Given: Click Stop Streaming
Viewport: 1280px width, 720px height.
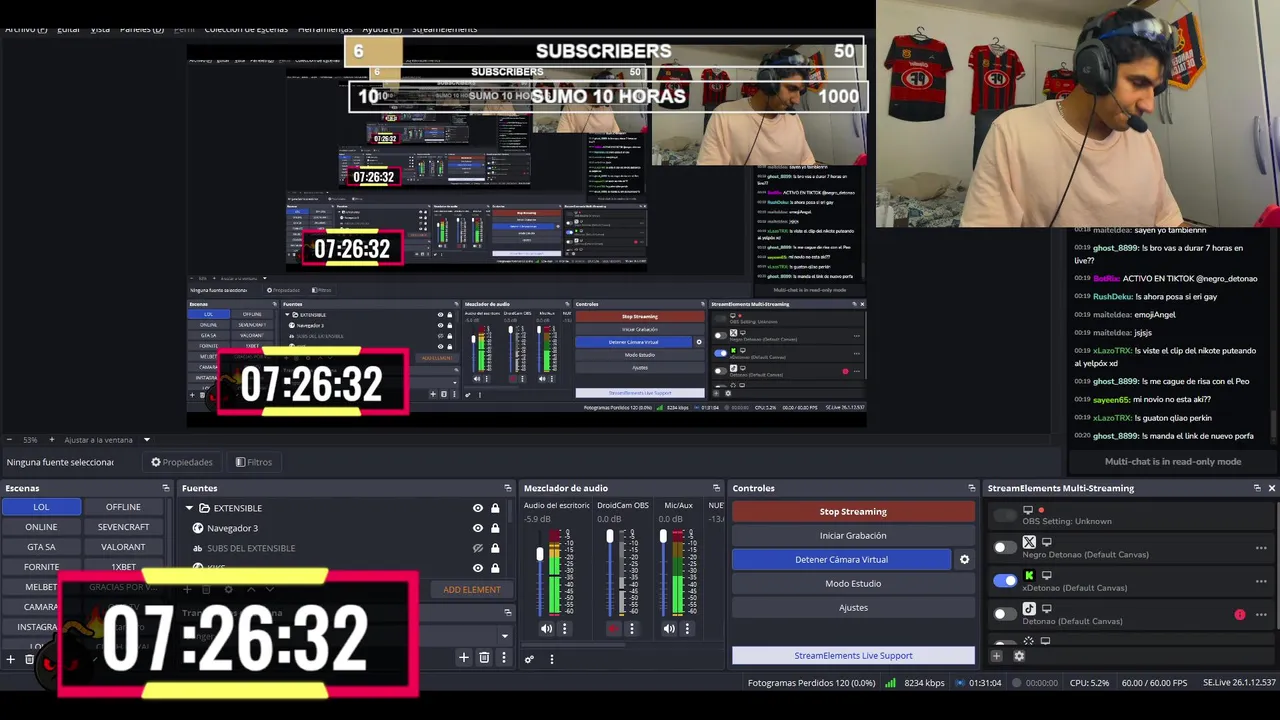Looking at the screenshot, I should [853, 512].
